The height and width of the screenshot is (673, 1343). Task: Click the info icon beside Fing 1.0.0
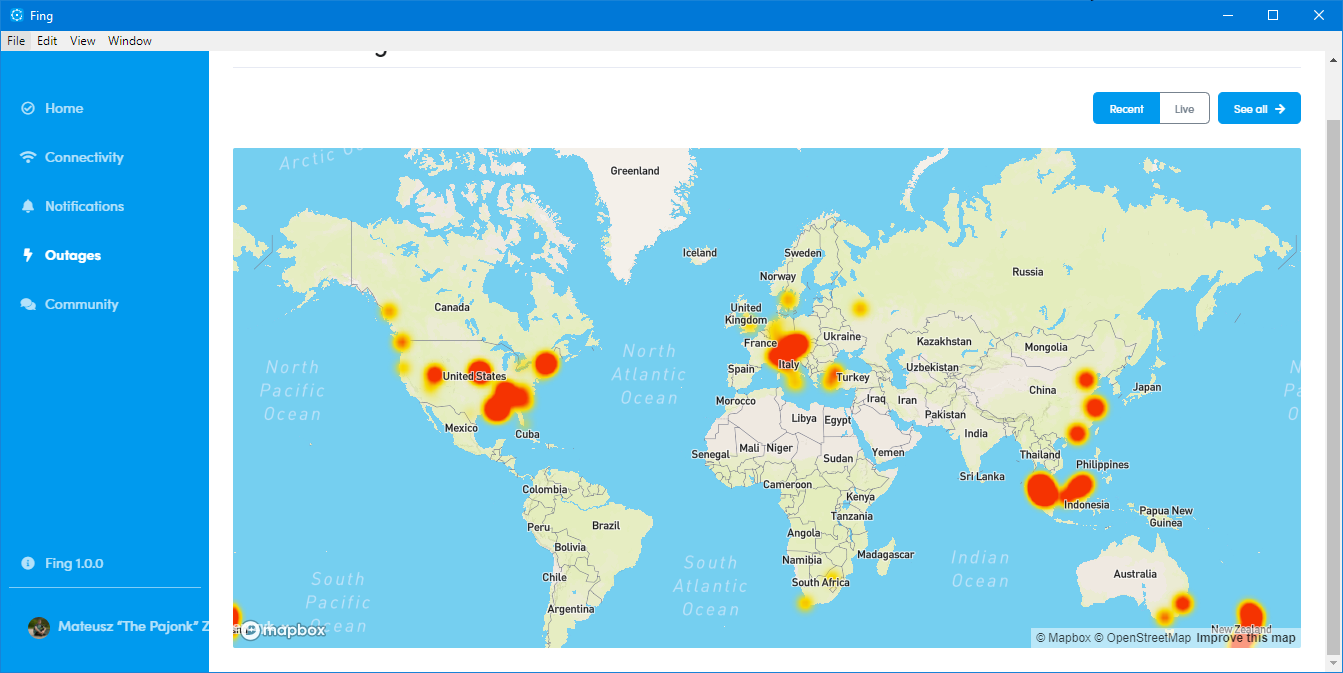28,563
